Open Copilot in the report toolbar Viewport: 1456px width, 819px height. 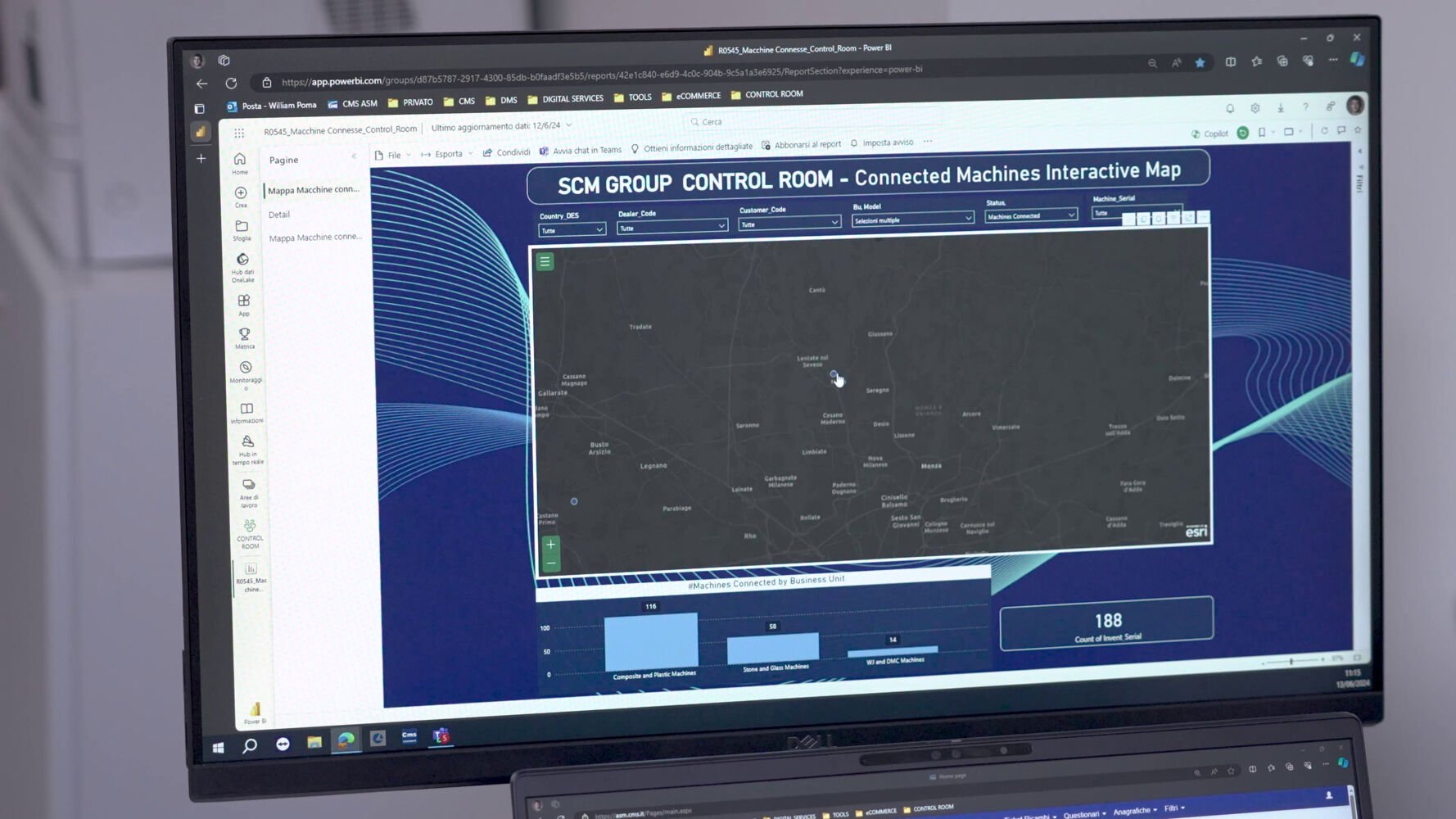[1210, 133]
